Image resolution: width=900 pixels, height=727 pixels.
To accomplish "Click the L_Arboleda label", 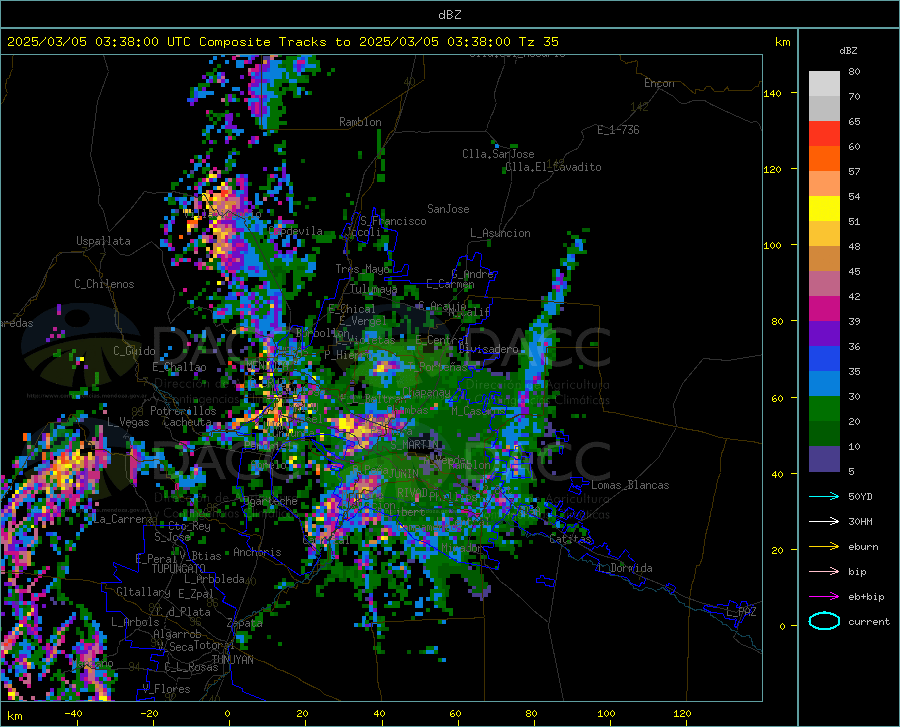I will (x=214, y=579).
